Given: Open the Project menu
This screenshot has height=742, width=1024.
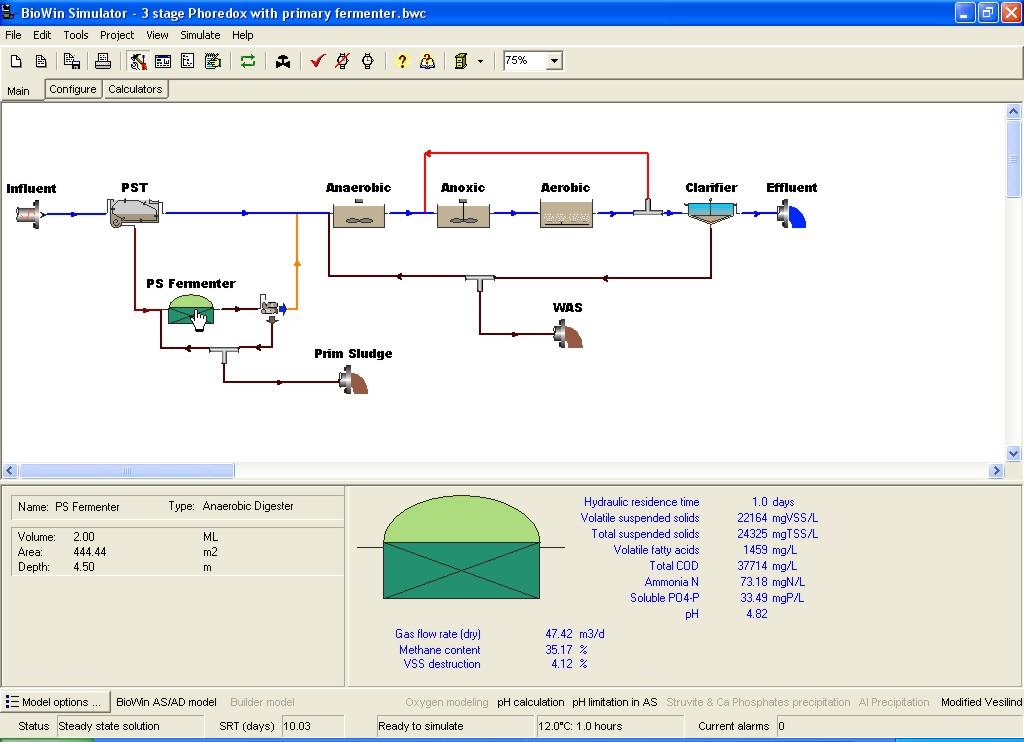Looking at the screenshot, I should (x=117, y=35).
